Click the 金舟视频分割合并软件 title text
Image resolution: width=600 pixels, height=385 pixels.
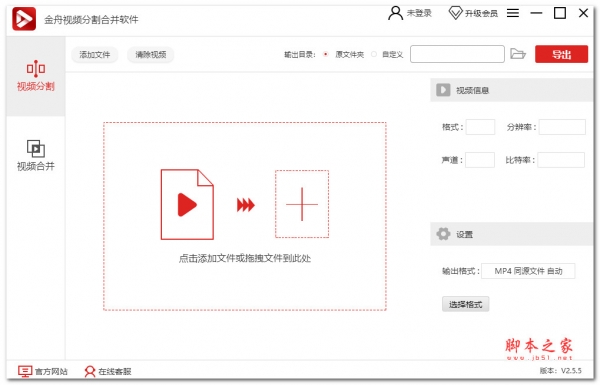[x=91, y=19]
